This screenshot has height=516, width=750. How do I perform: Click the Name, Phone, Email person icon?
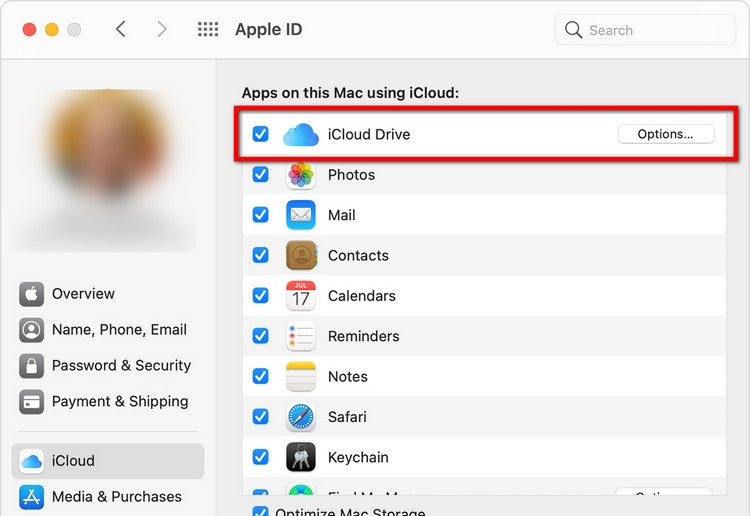click(x=32, y=329)
